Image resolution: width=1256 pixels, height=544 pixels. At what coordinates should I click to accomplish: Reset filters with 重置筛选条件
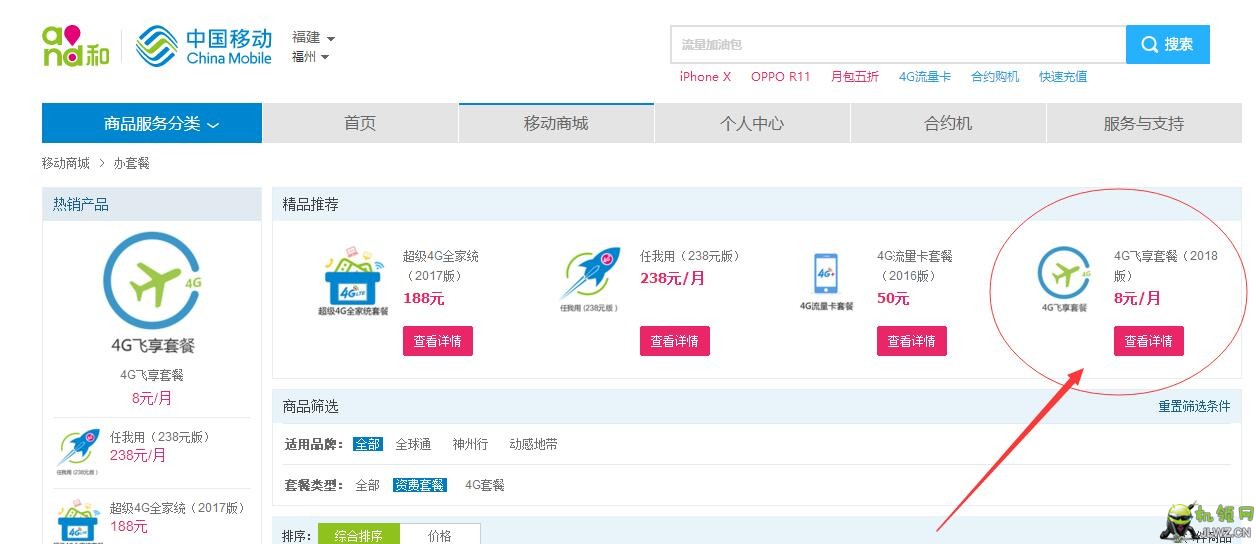(x=1194, y=406)
